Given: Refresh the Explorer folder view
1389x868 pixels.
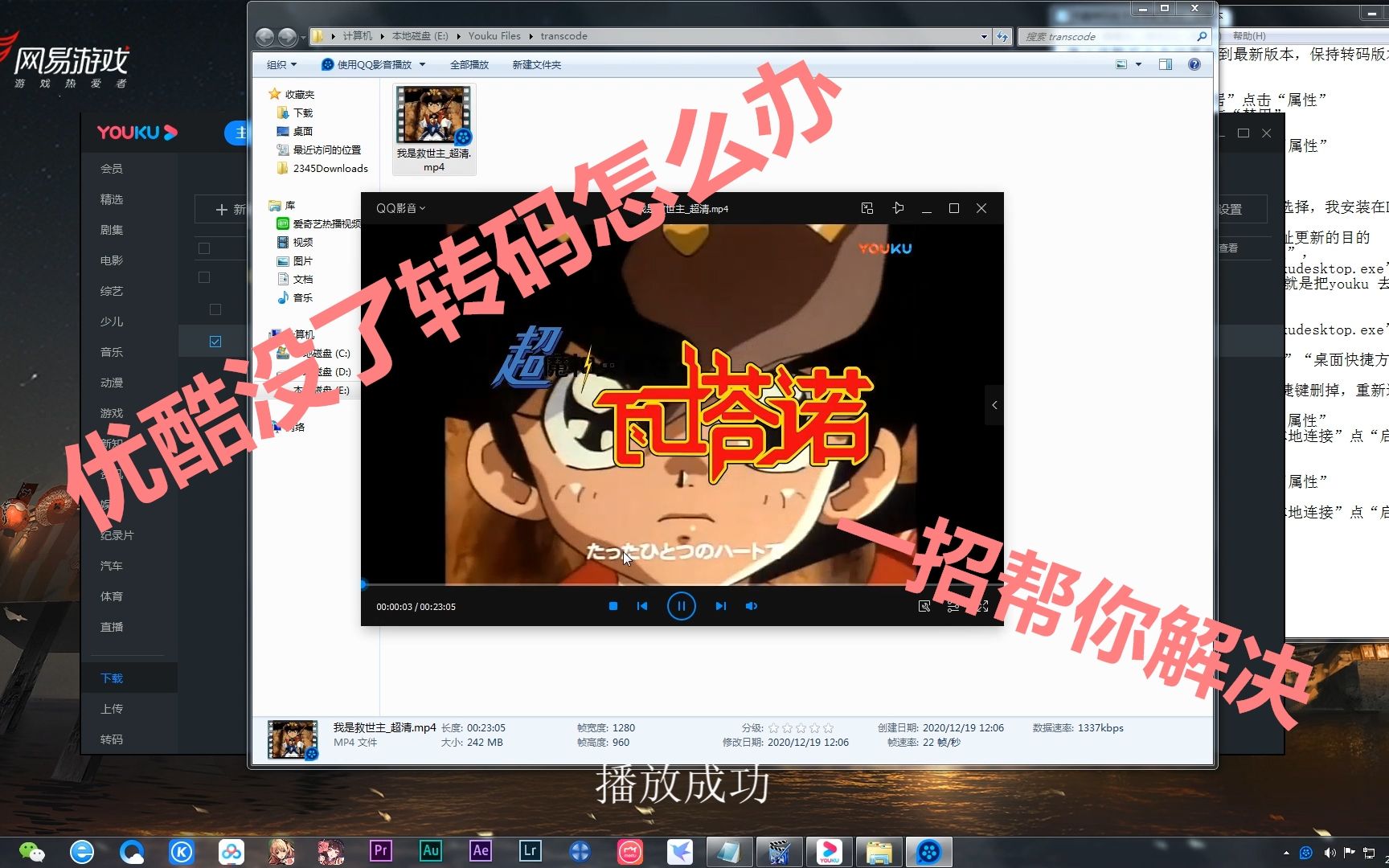Looking at the screenshot, I should [x=1002, y=36].
